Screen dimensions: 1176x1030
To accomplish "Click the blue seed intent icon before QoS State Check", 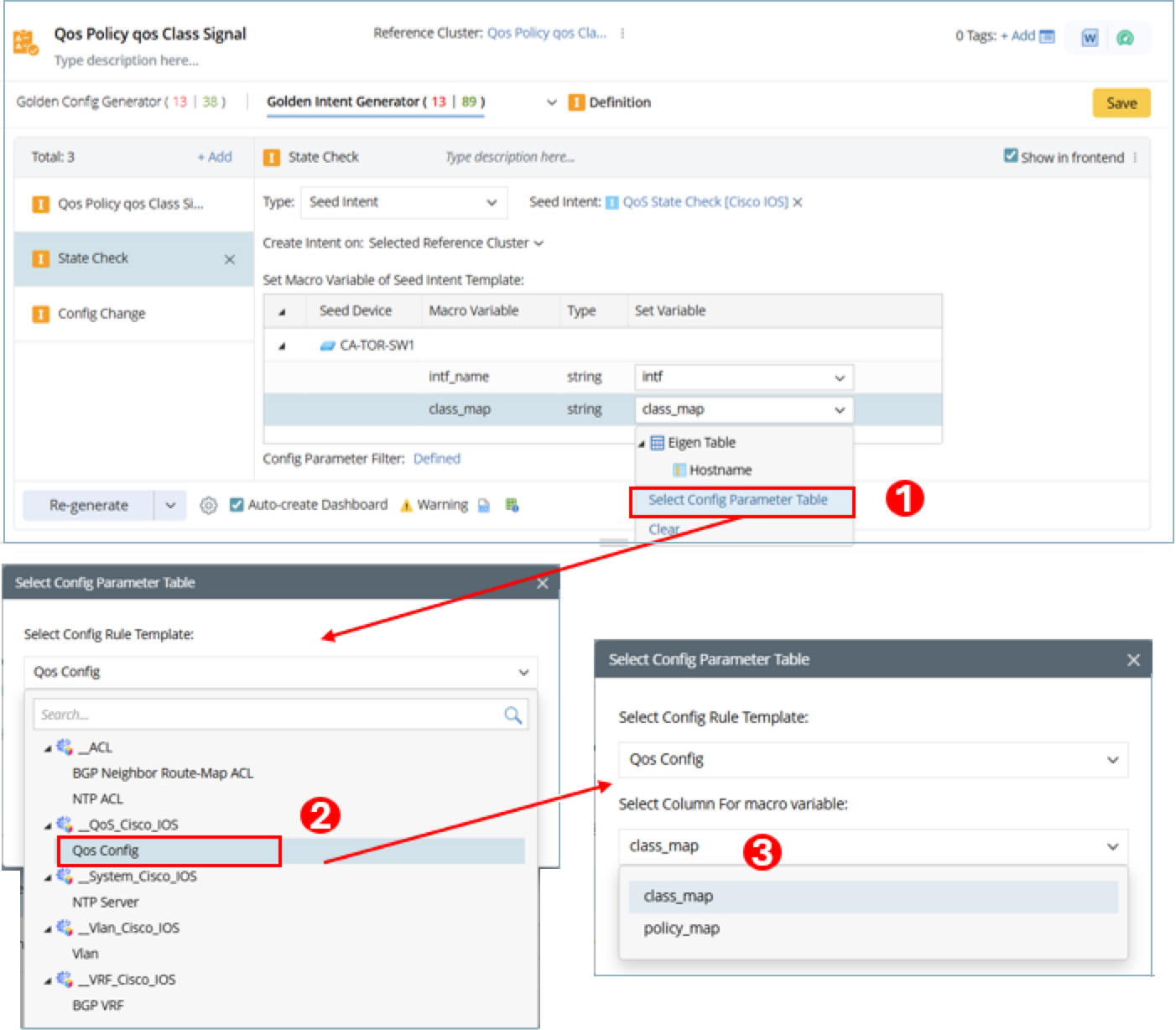I will tap(612, 202).
